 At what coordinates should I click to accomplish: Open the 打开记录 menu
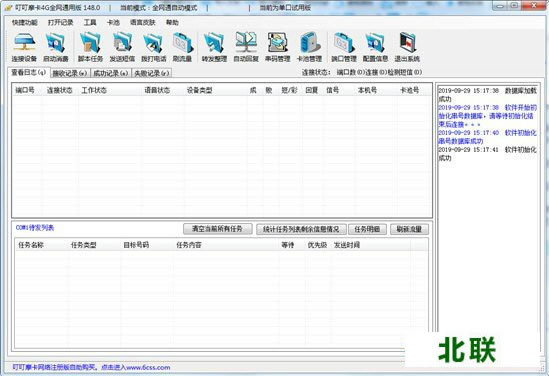(60, 22)
